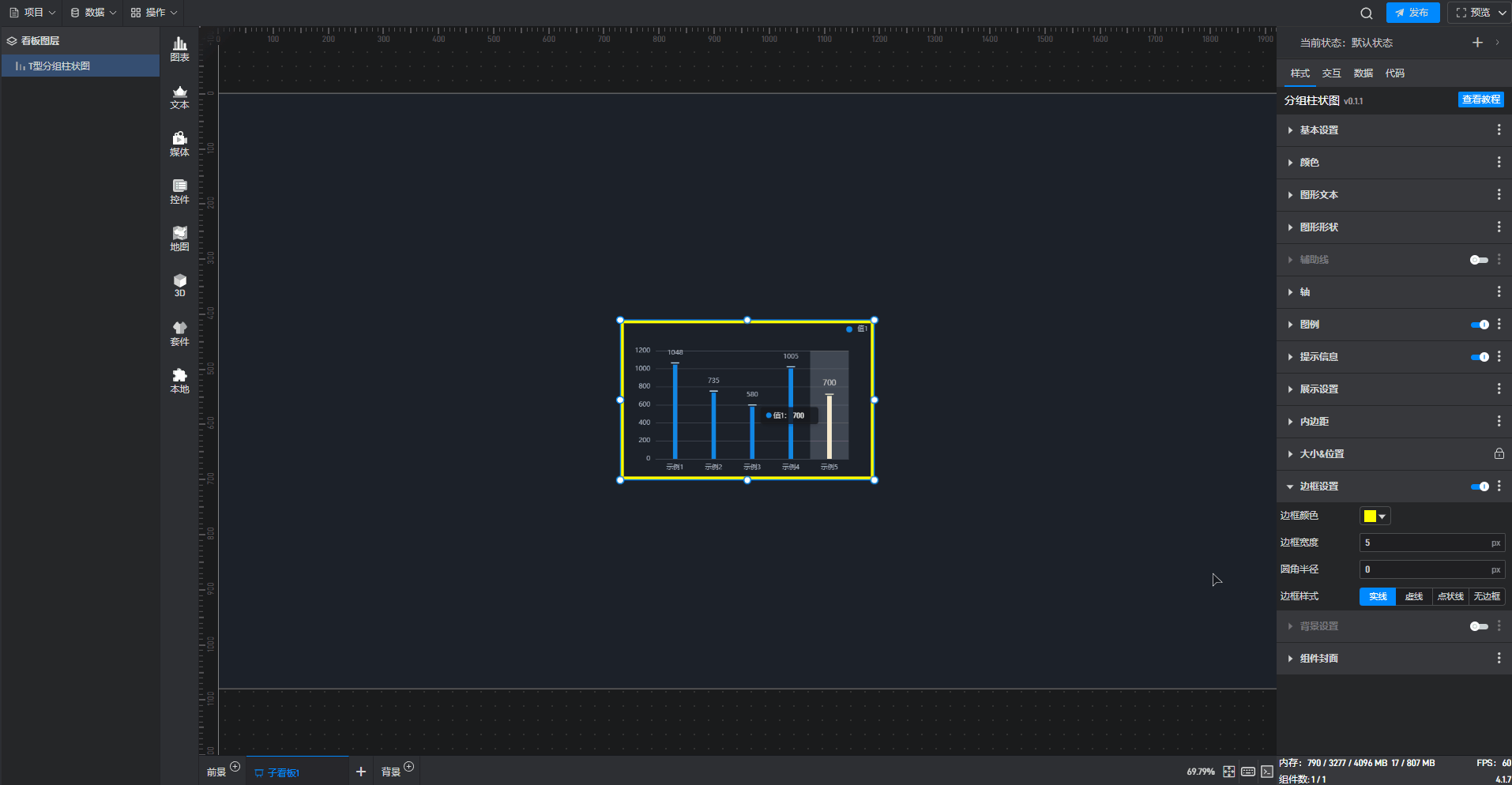Open the 3D components icon
The height and width of the screenshot is (785, 1512).
click(x=179, y=285)
